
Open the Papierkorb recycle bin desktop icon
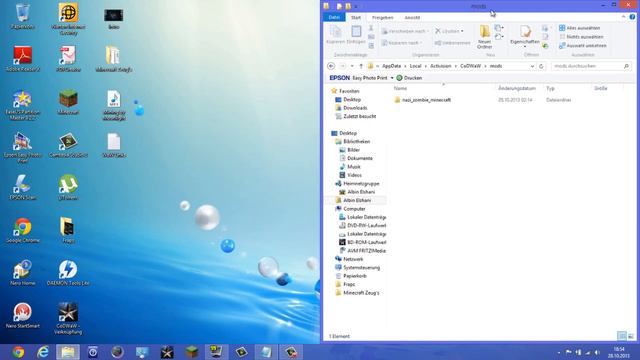coord(22,16)
